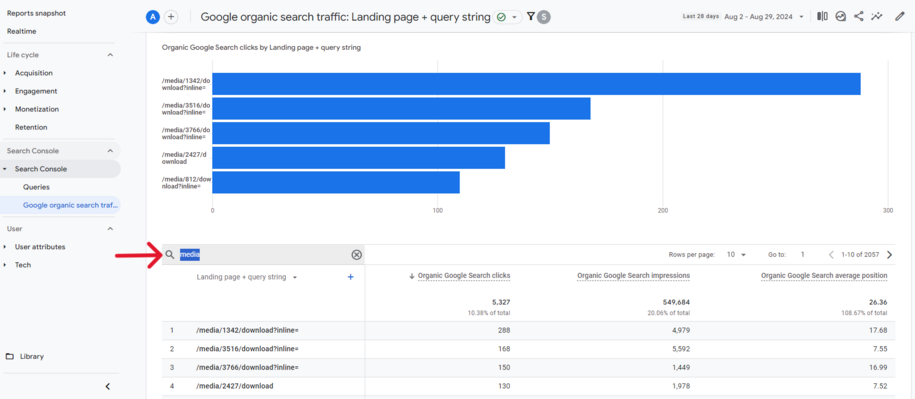Collapse the Search Console section header

click(x=110, y=150)
